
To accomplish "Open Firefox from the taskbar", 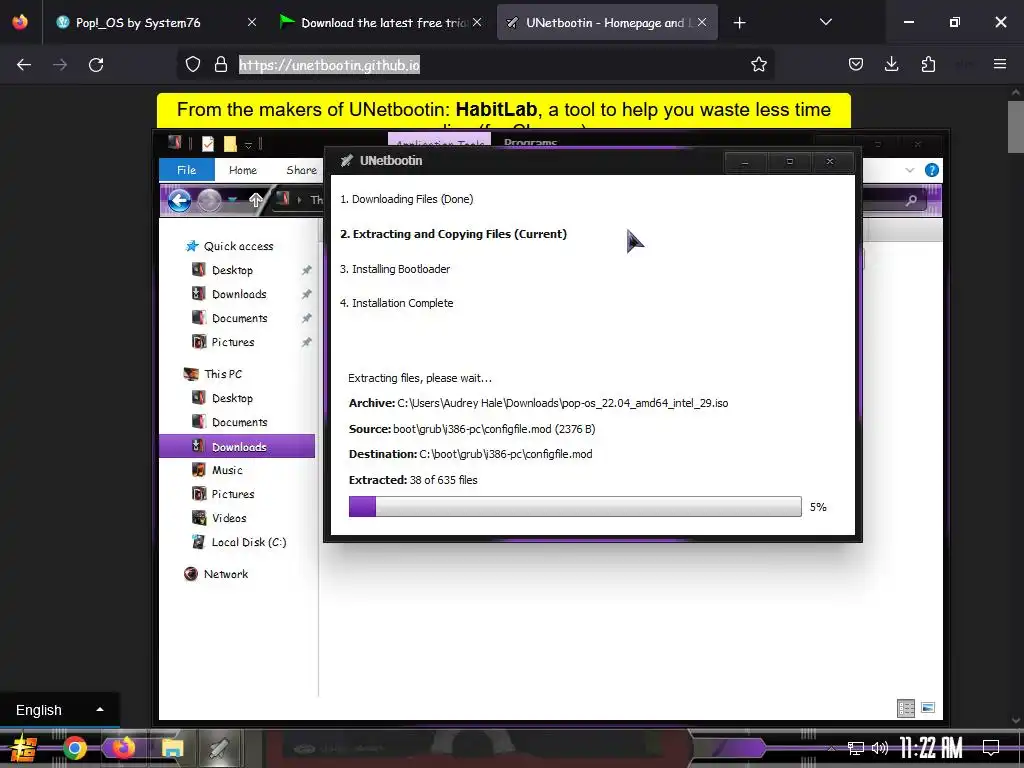I will 123,747.
